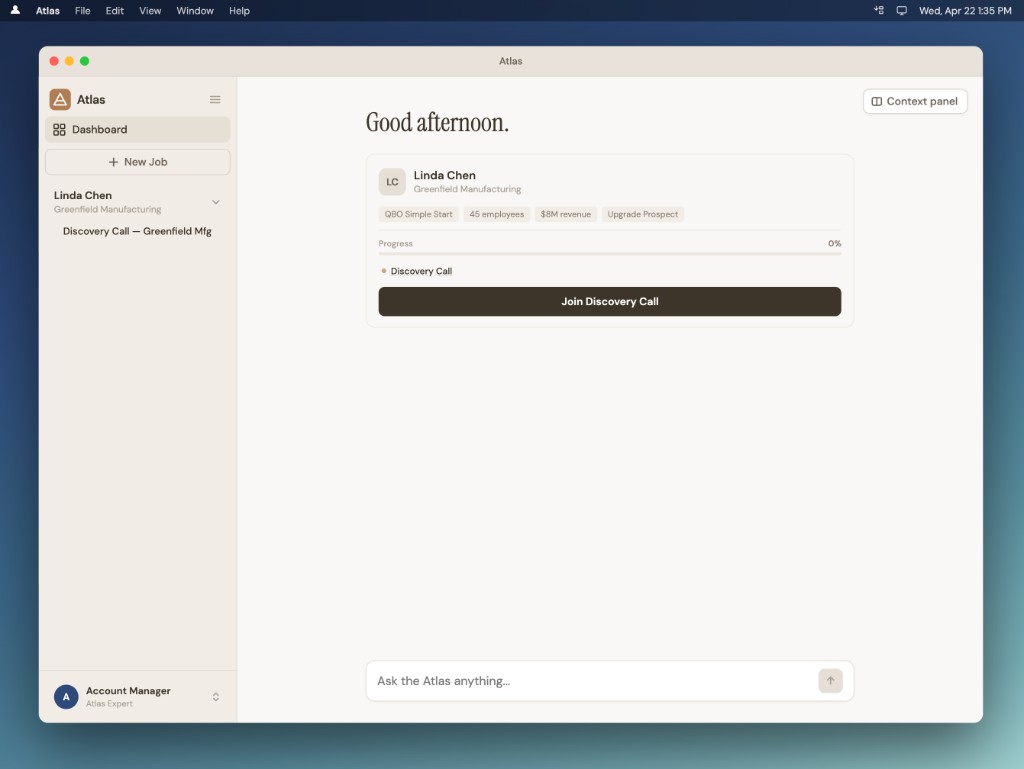Click the screen mirroring display icon in menu bar
The image size is (1024, 769).
(x=901, y=10)
